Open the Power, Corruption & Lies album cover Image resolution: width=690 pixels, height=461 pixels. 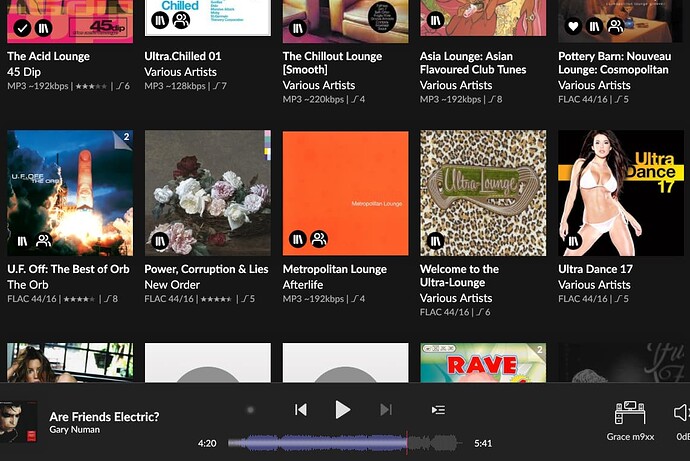click(208, 193)
